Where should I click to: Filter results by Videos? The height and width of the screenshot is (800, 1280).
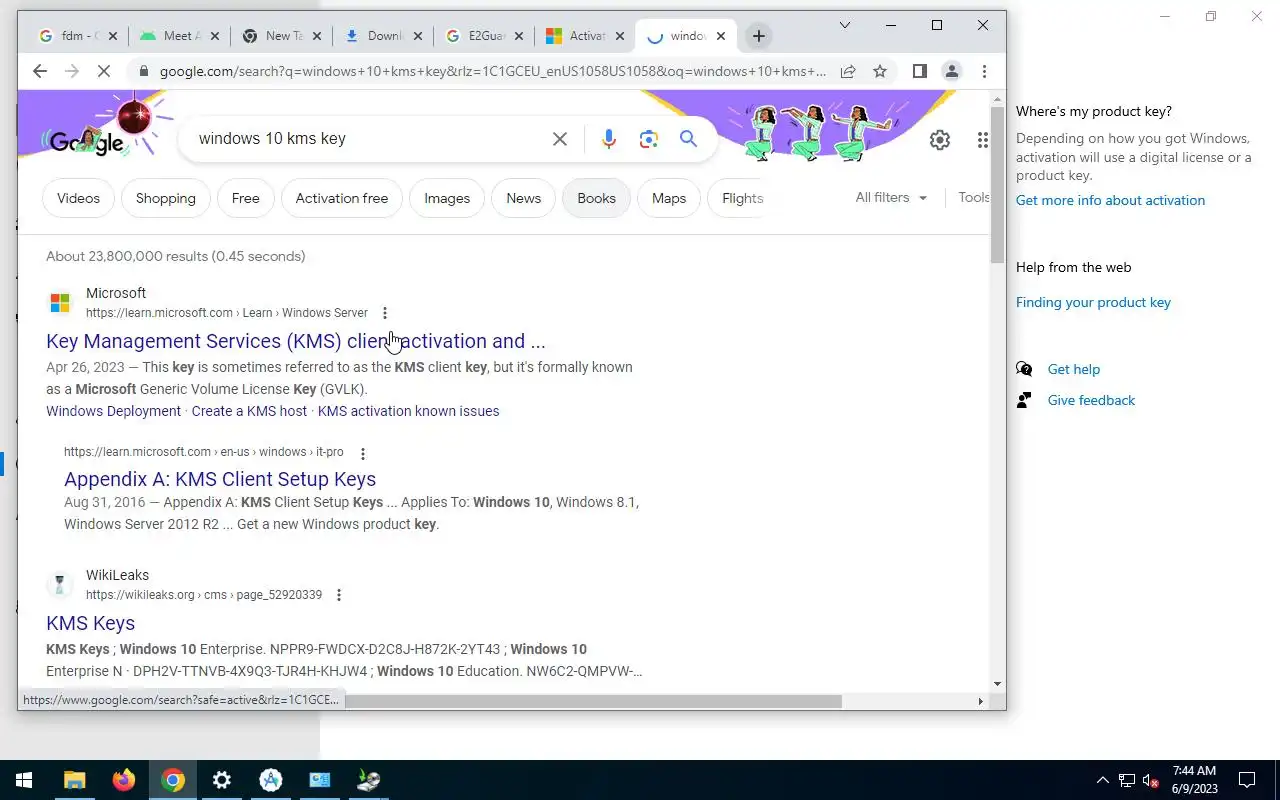[78, 198]
